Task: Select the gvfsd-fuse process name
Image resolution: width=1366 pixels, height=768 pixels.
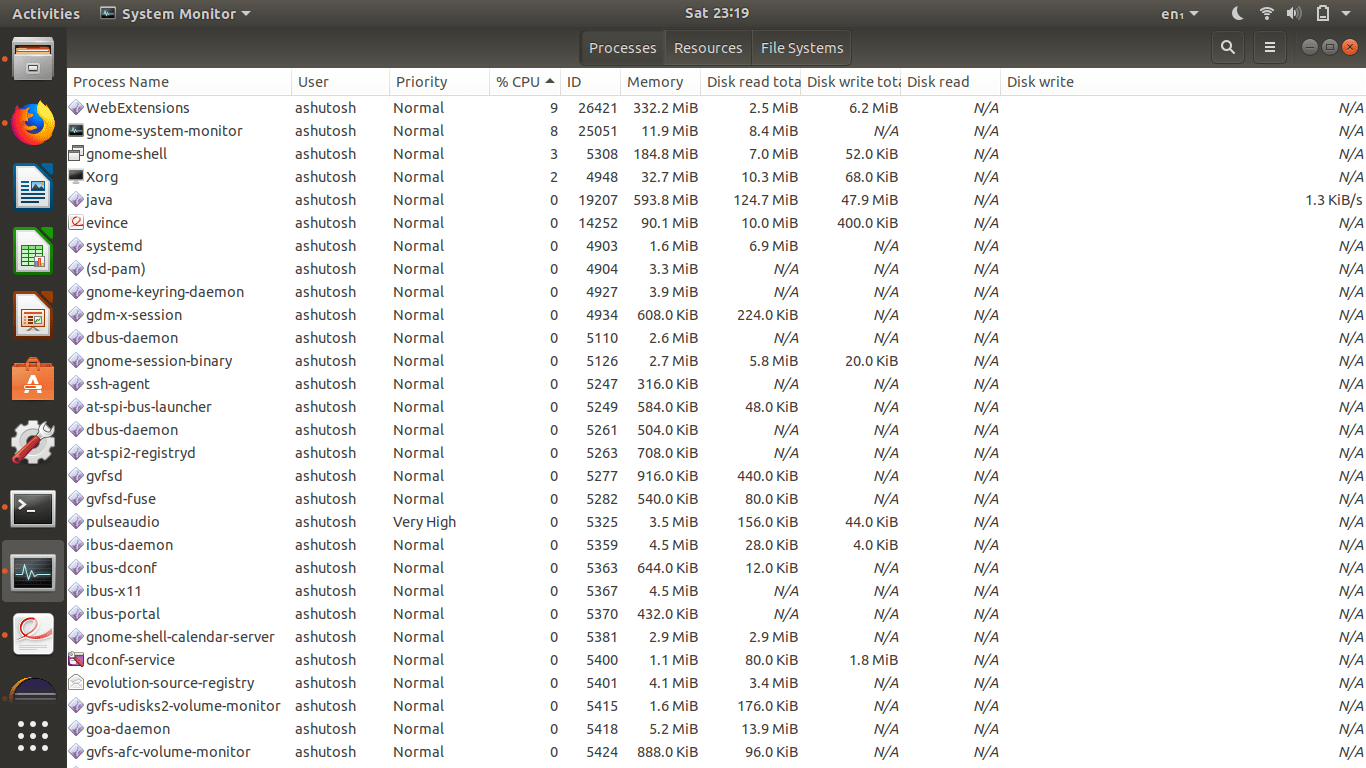Action: point(121,498)
